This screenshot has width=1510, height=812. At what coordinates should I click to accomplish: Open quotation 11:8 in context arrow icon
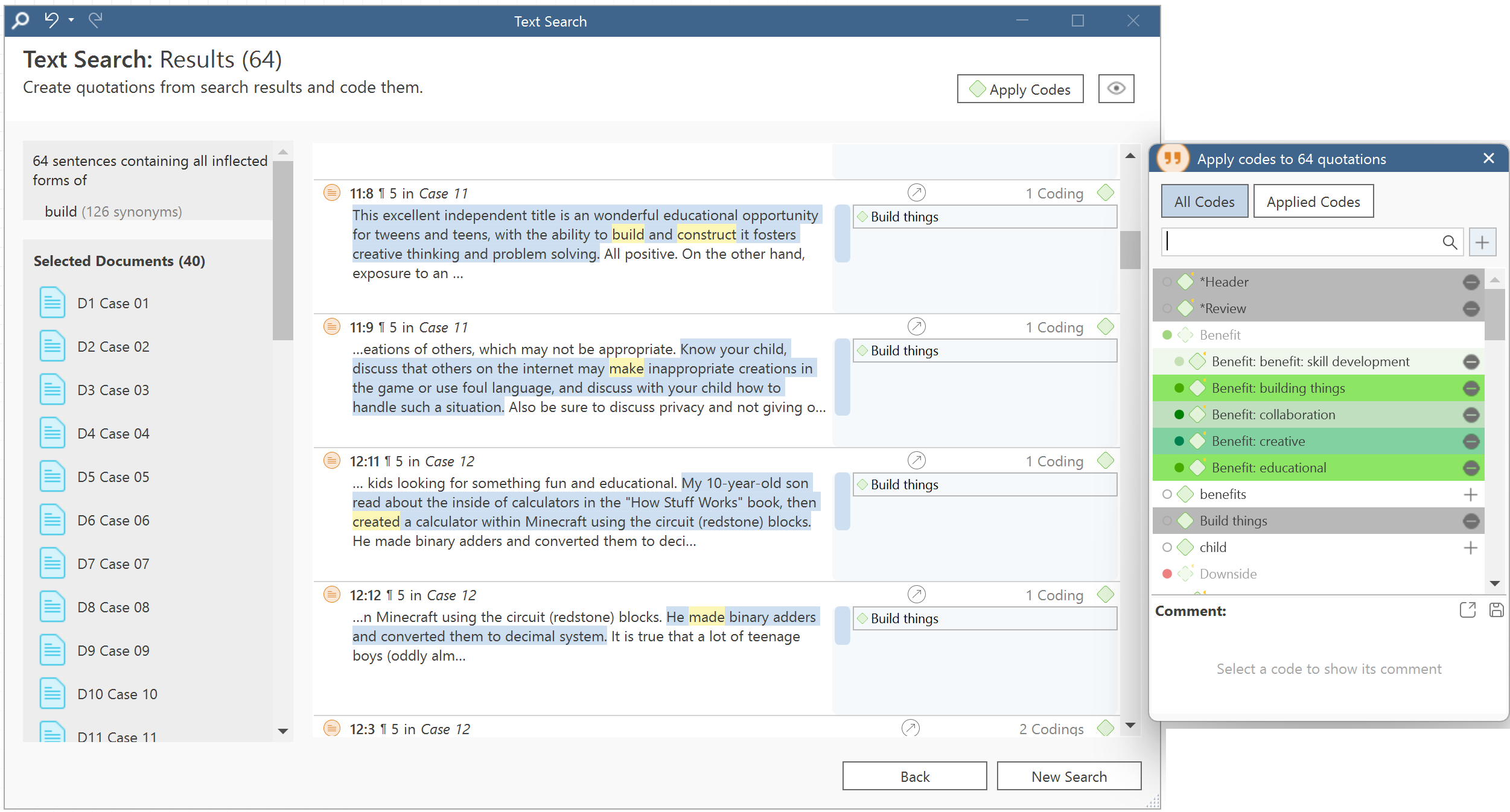[x=916, y=193]
